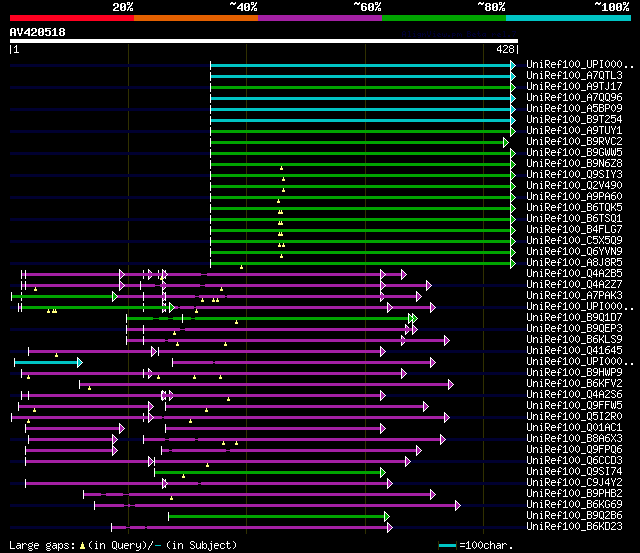Viewport: 640px width, 553px height.
Task: Select the UniRef100_B9N6Z8 label
Action: 574,164
